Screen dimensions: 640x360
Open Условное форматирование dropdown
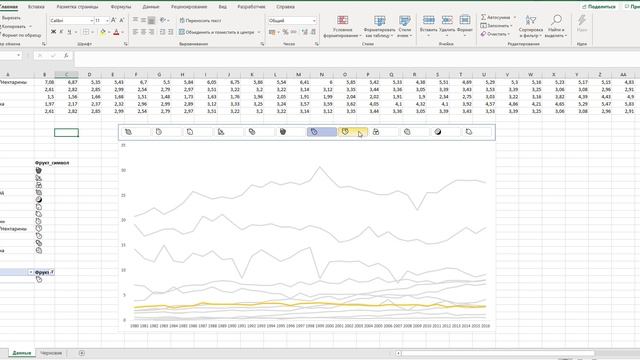[x=342, y=27]
